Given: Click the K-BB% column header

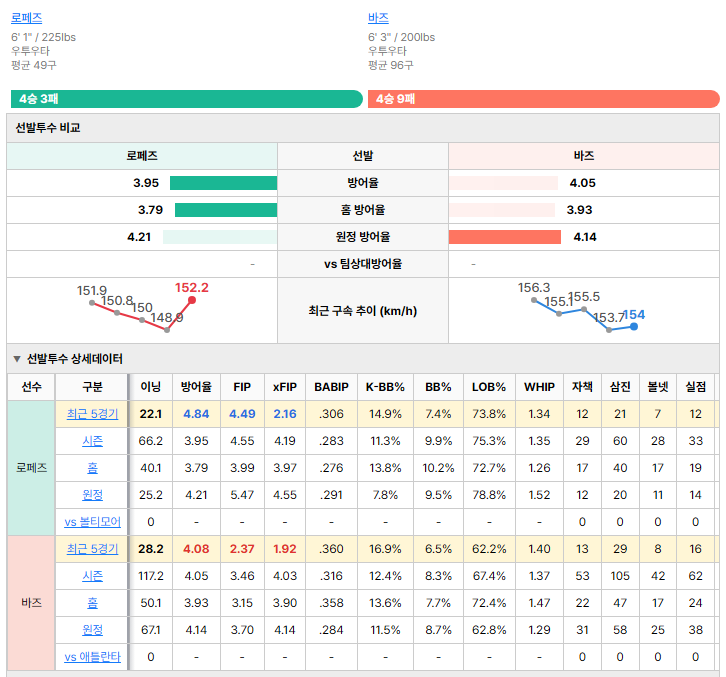Looking at the screenshot, I should pyautogui.click(x=385, y=387).
